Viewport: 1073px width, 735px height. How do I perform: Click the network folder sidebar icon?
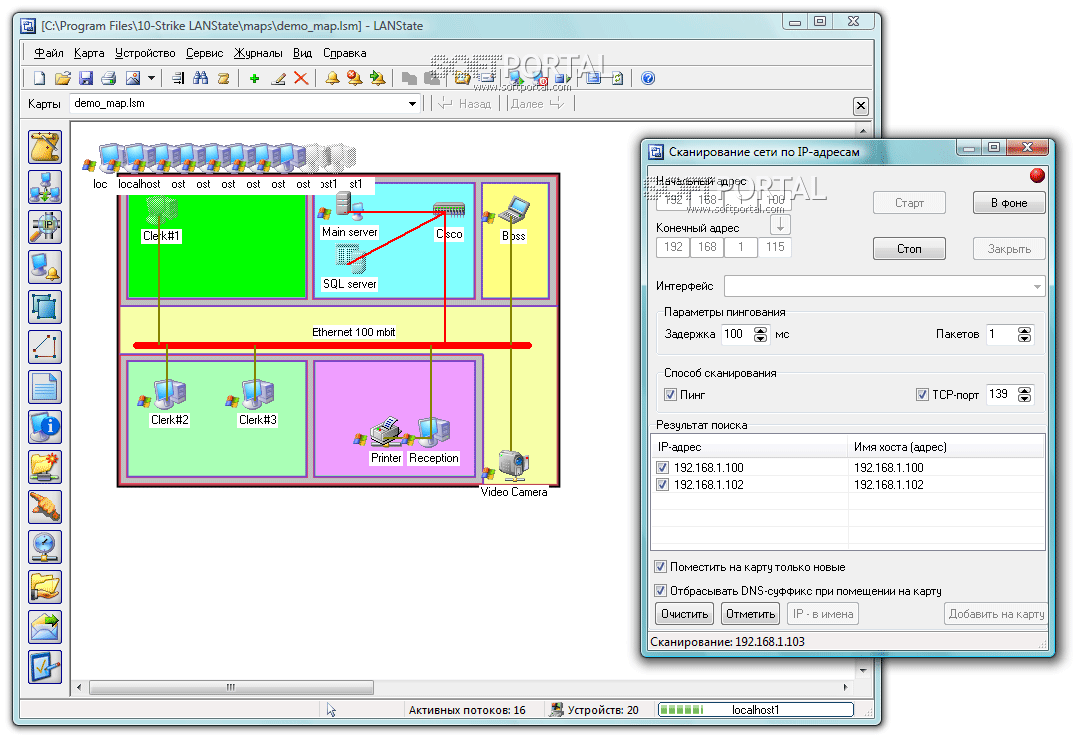coord(45,467)
